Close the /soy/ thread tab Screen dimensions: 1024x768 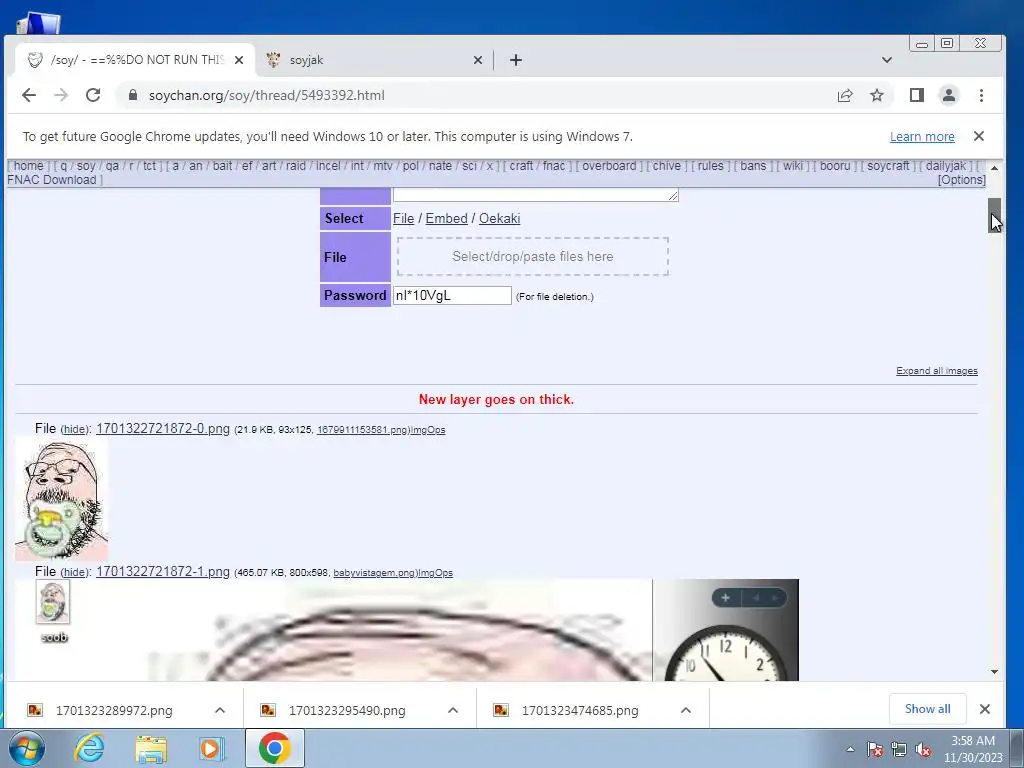tap(239, 60)
